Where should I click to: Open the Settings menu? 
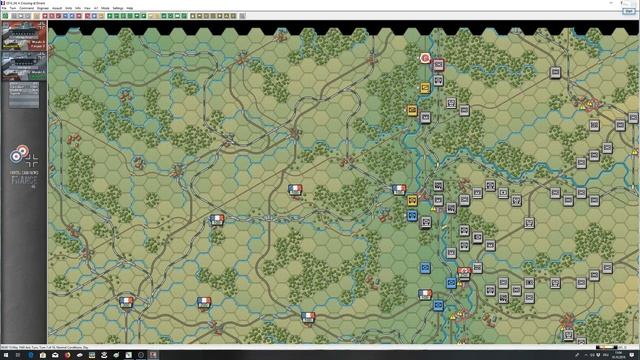118,8
